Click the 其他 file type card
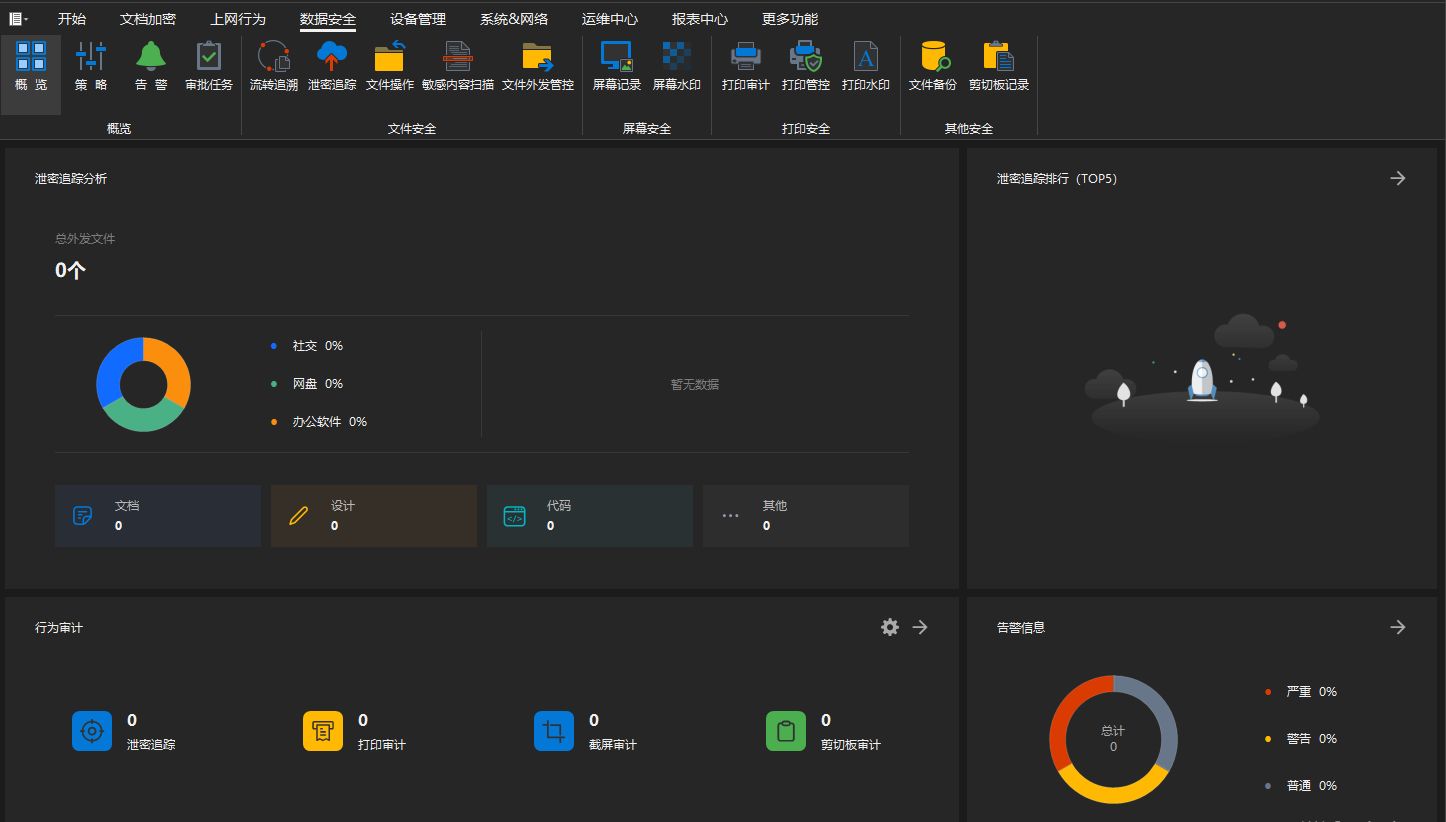Image resolution: width=1446 pixels, height=822 pixels. [x=806, y=516]
